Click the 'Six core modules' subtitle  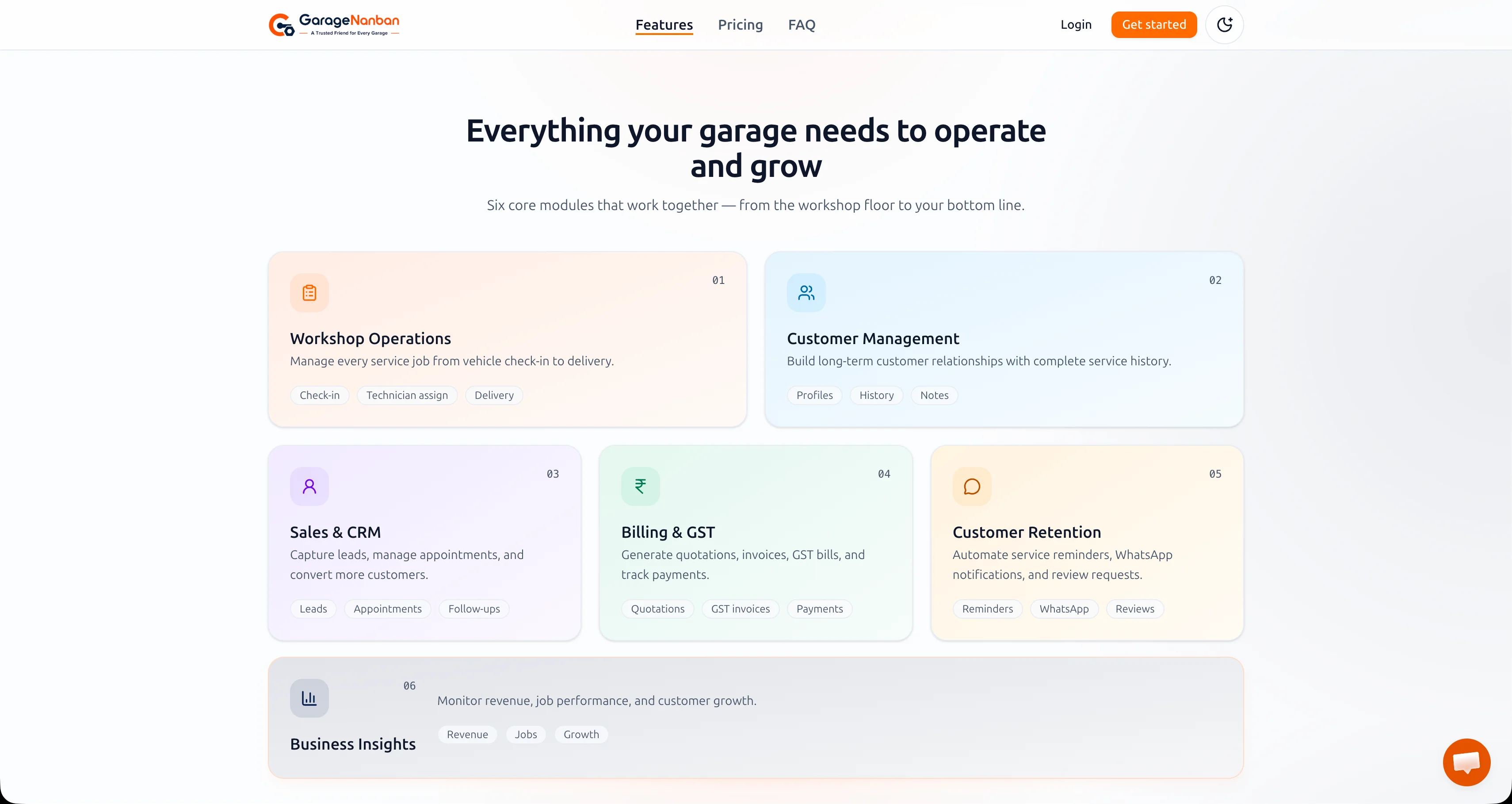756,205
